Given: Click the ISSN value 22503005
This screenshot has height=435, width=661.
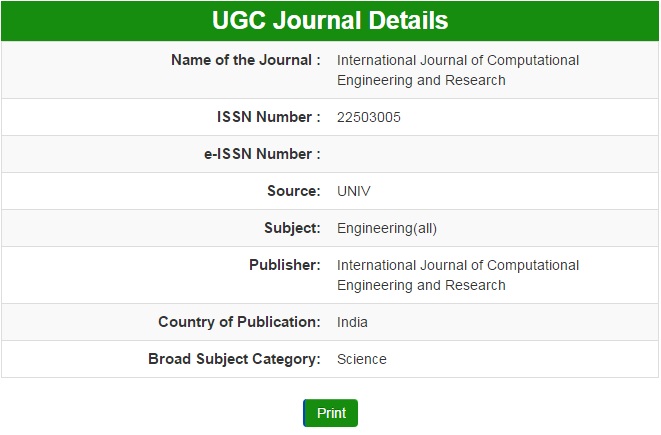Looking at the screenshot, I should 369,117.
